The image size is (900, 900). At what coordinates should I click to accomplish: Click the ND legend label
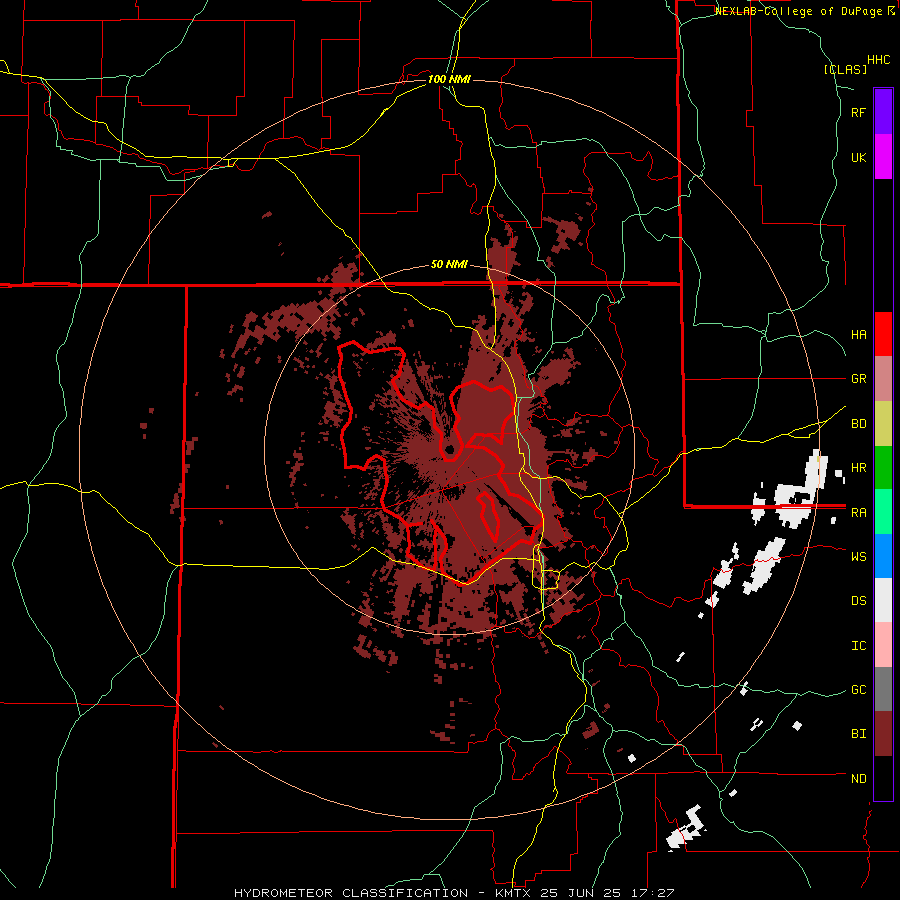(x=858, y=779)
